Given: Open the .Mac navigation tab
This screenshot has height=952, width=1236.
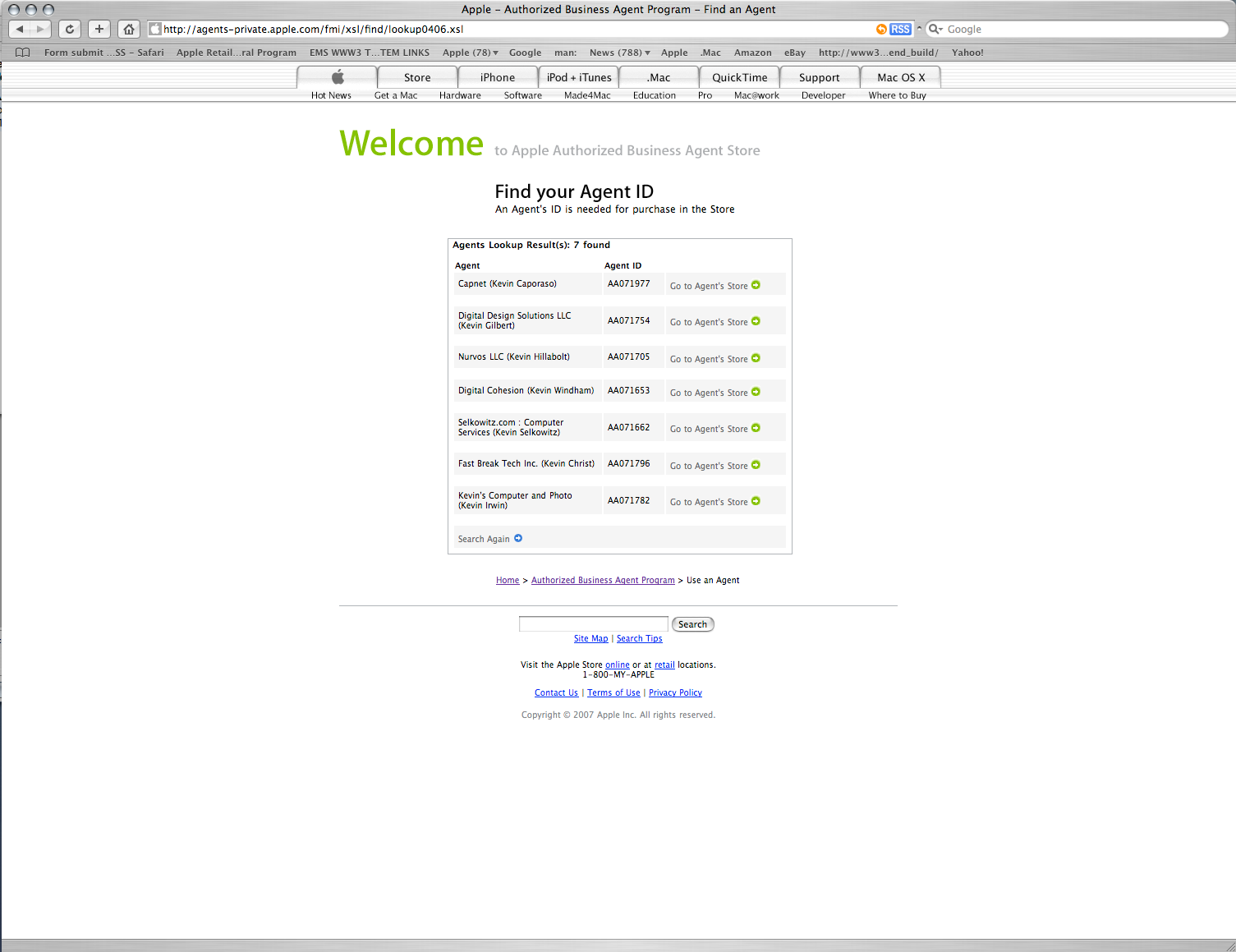Looking at the screenshot, I should [x=659, y=77].
